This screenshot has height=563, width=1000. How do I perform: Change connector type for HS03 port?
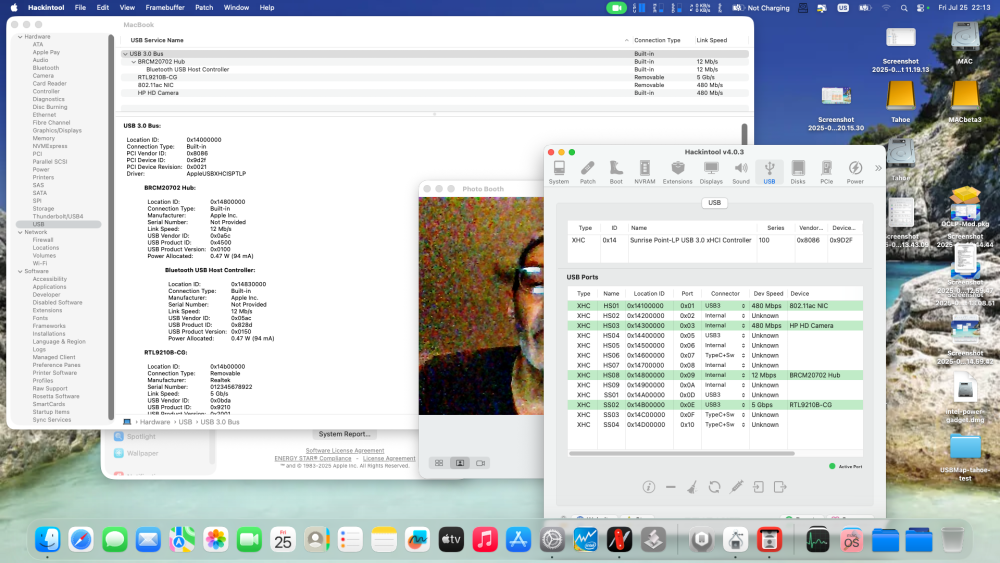[724, 326]
